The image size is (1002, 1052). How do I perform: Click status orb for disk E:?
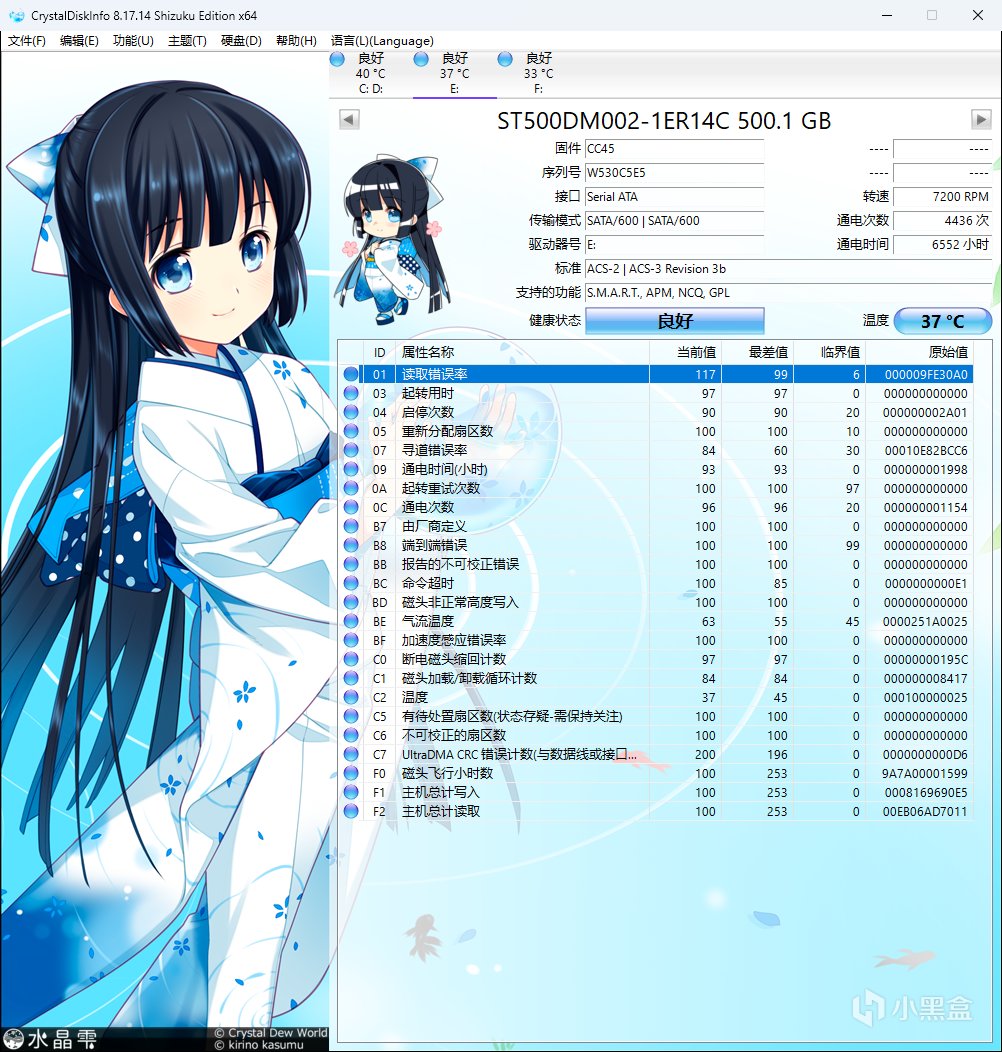click(x=421, y=59)
